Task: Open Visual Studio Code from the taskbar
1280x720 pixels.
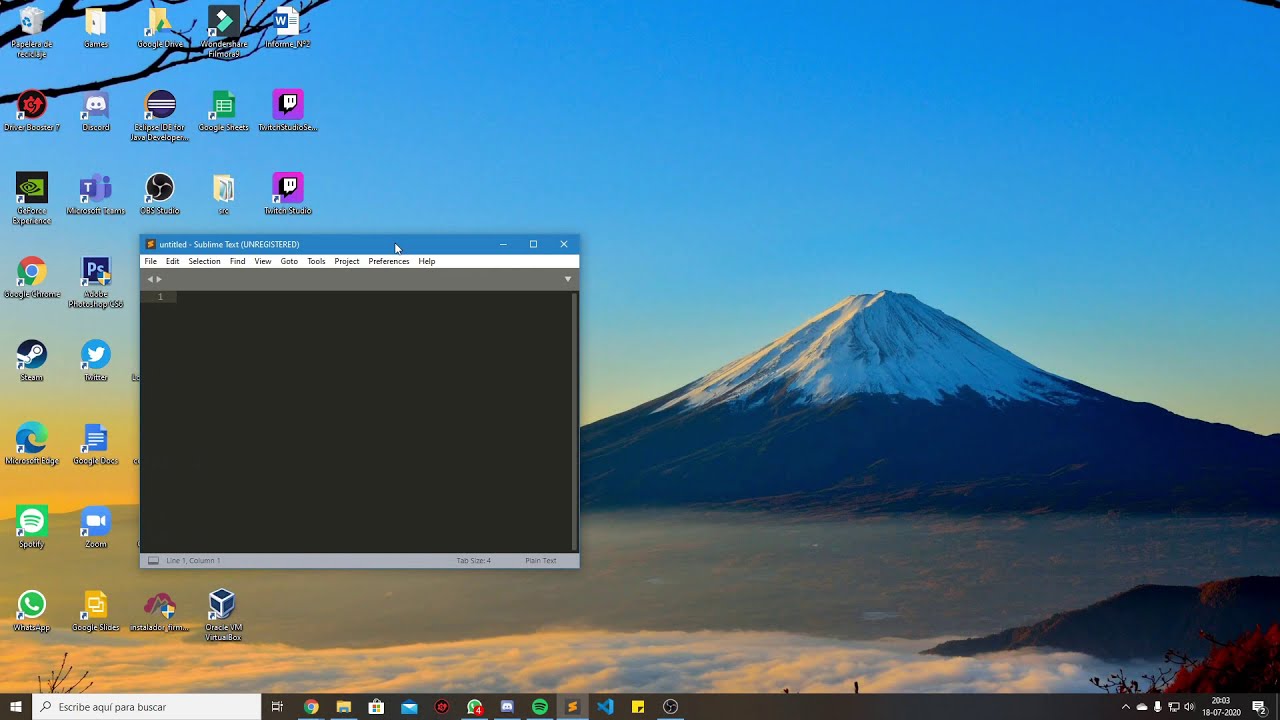Action: click(x=605, y=707)
